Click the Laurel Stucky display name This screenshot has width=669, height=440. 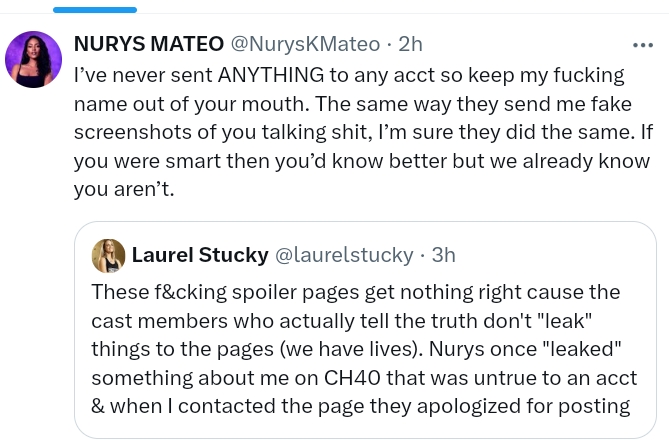(x=200, y=255)
